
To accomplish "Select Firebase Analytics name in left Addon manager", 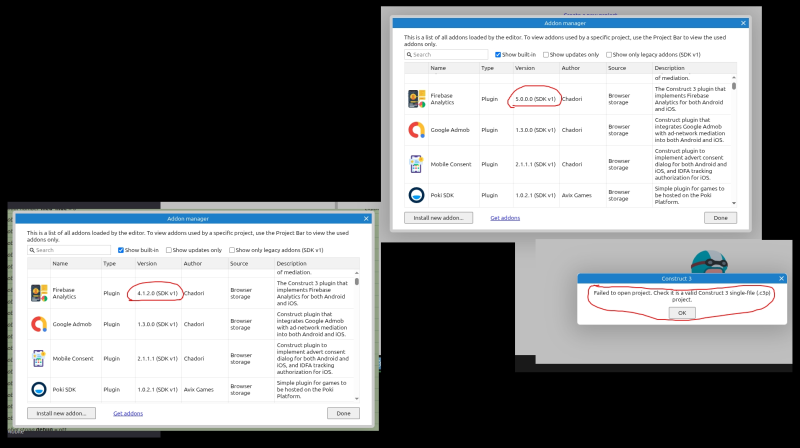I will click(64, 293).
